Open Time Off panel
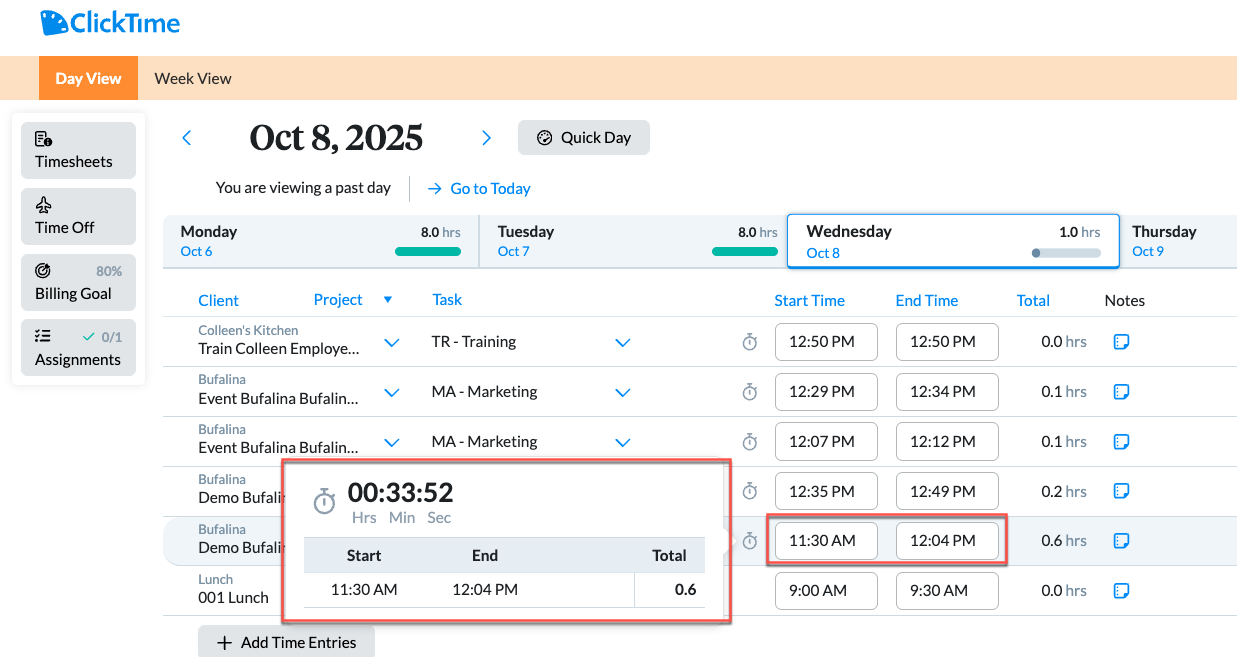The width and height of the screenshot is (1237, 657). click(78, 216)
